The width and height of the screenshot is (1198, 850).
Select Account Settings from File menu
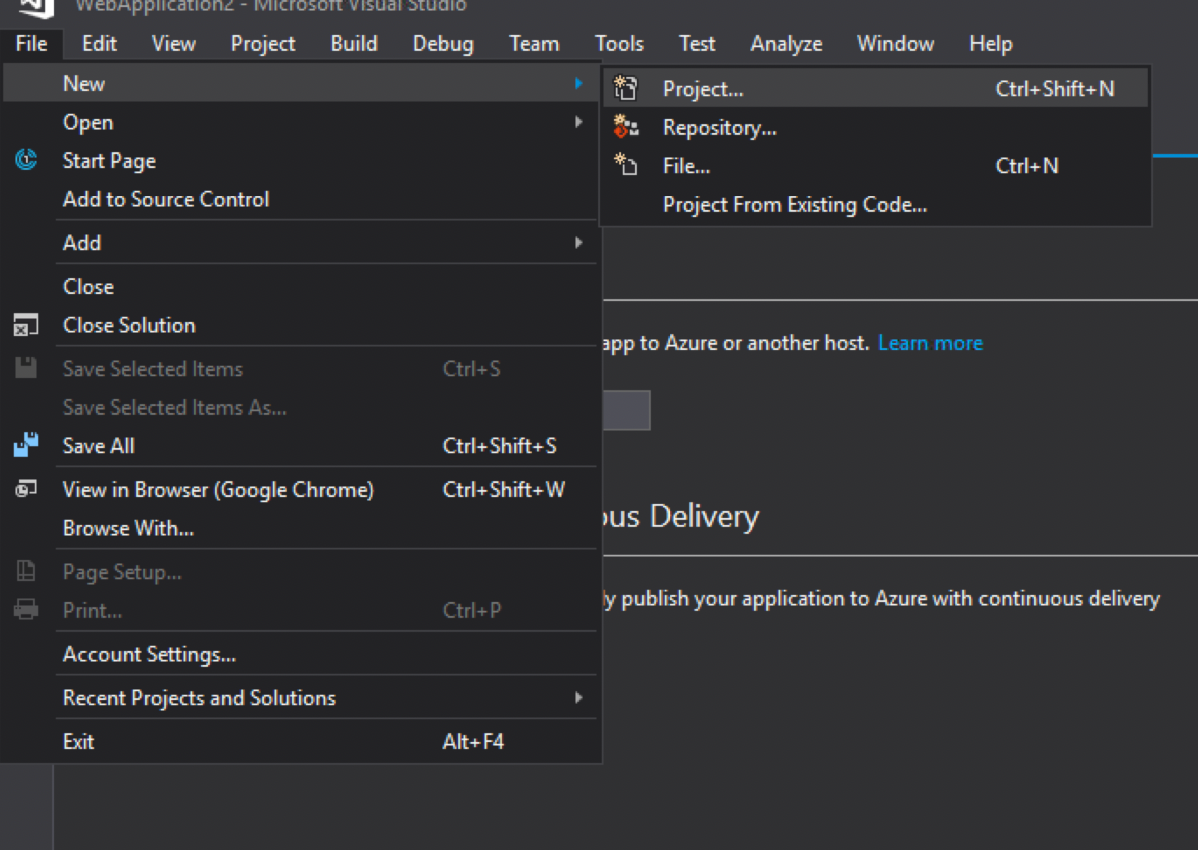coord(149,655)
